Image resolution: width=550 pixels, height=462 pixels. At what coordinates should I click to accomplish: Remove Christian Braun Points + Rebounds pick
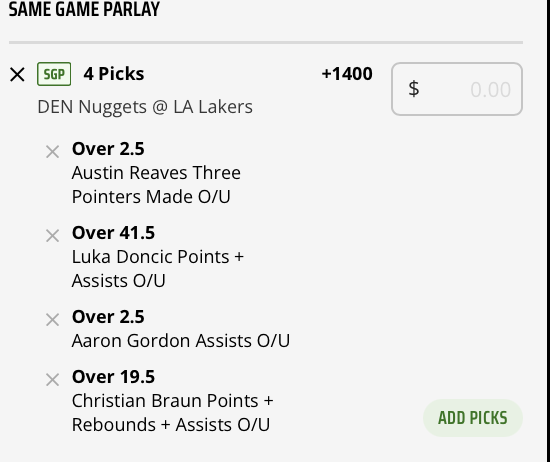[52, 380]
